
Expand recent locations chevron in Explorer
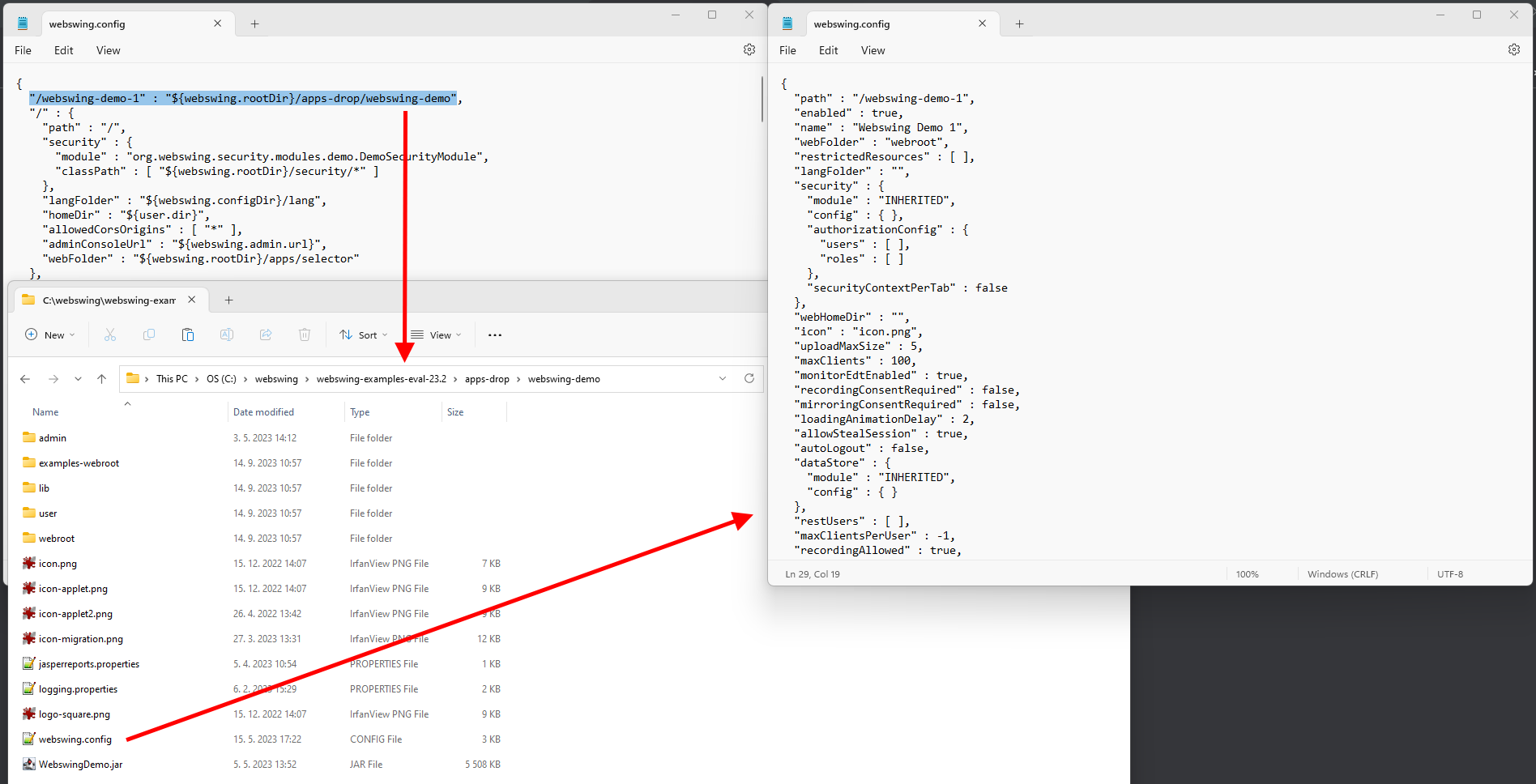[78, 378]
